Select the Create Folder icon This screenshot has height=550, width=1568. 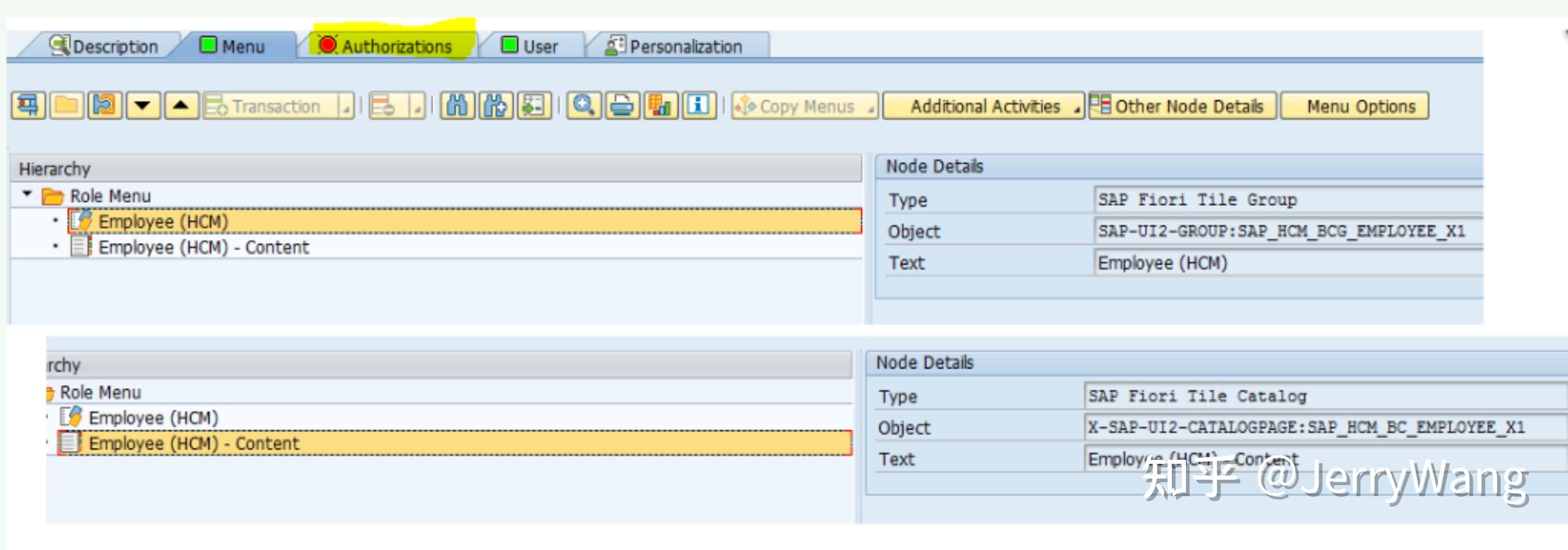click(x=66, y=105)
